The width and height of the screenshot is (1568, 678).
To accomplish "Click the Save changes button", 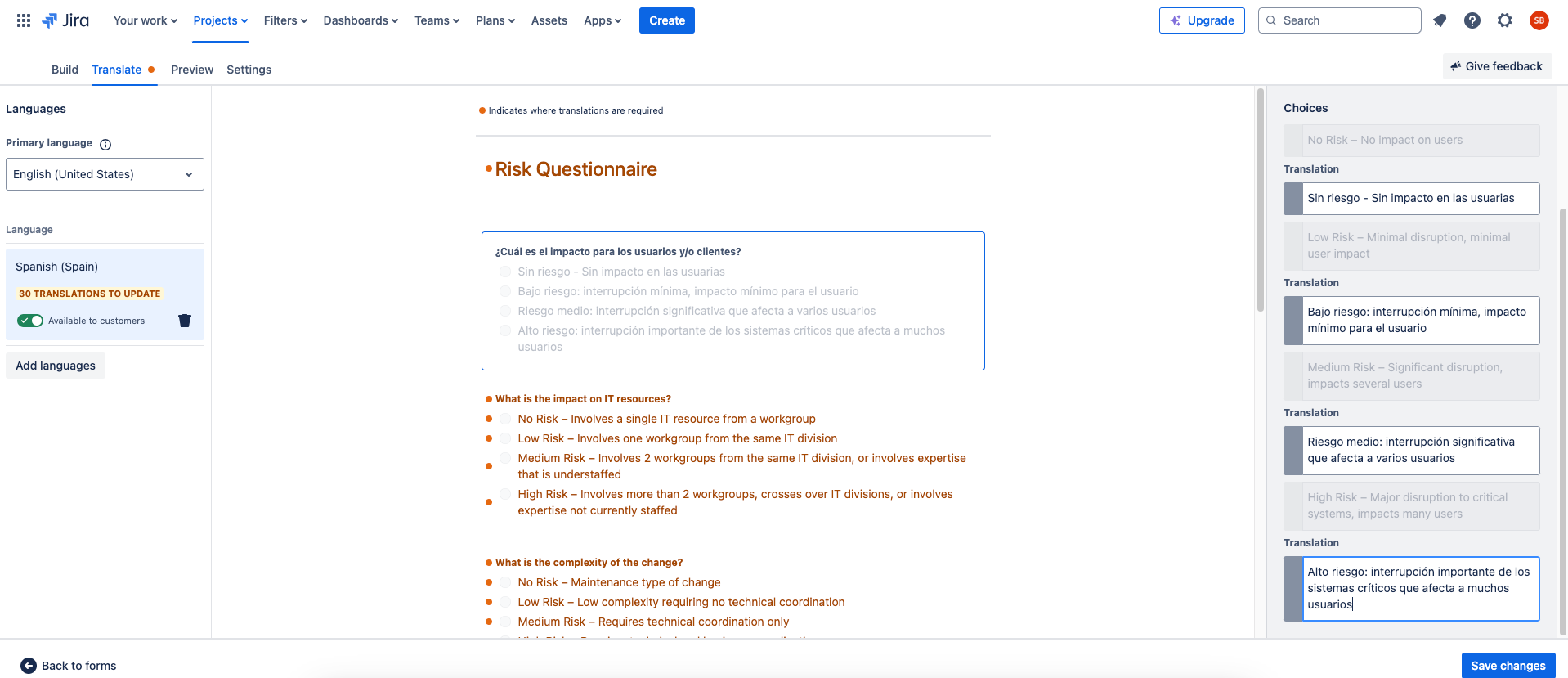I will pos(1508,666).
